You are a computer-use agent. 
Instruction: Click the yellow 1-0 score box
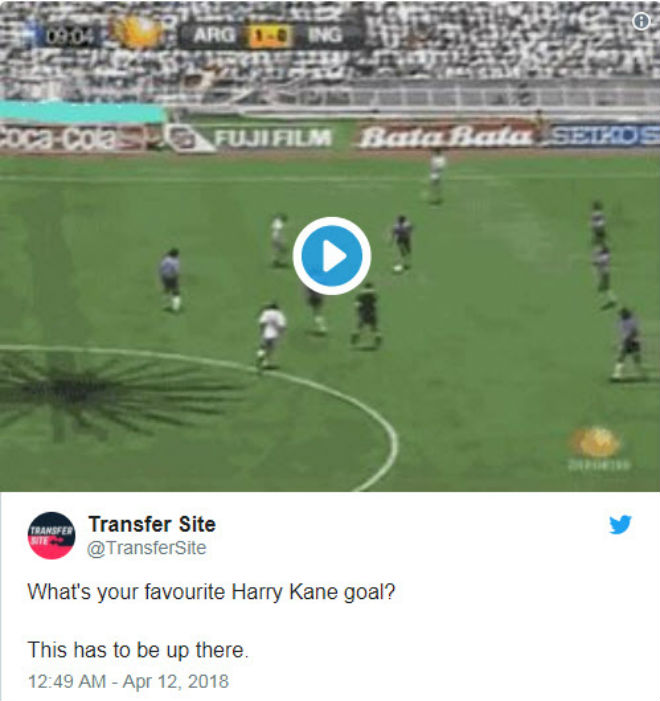click(271, 36)
